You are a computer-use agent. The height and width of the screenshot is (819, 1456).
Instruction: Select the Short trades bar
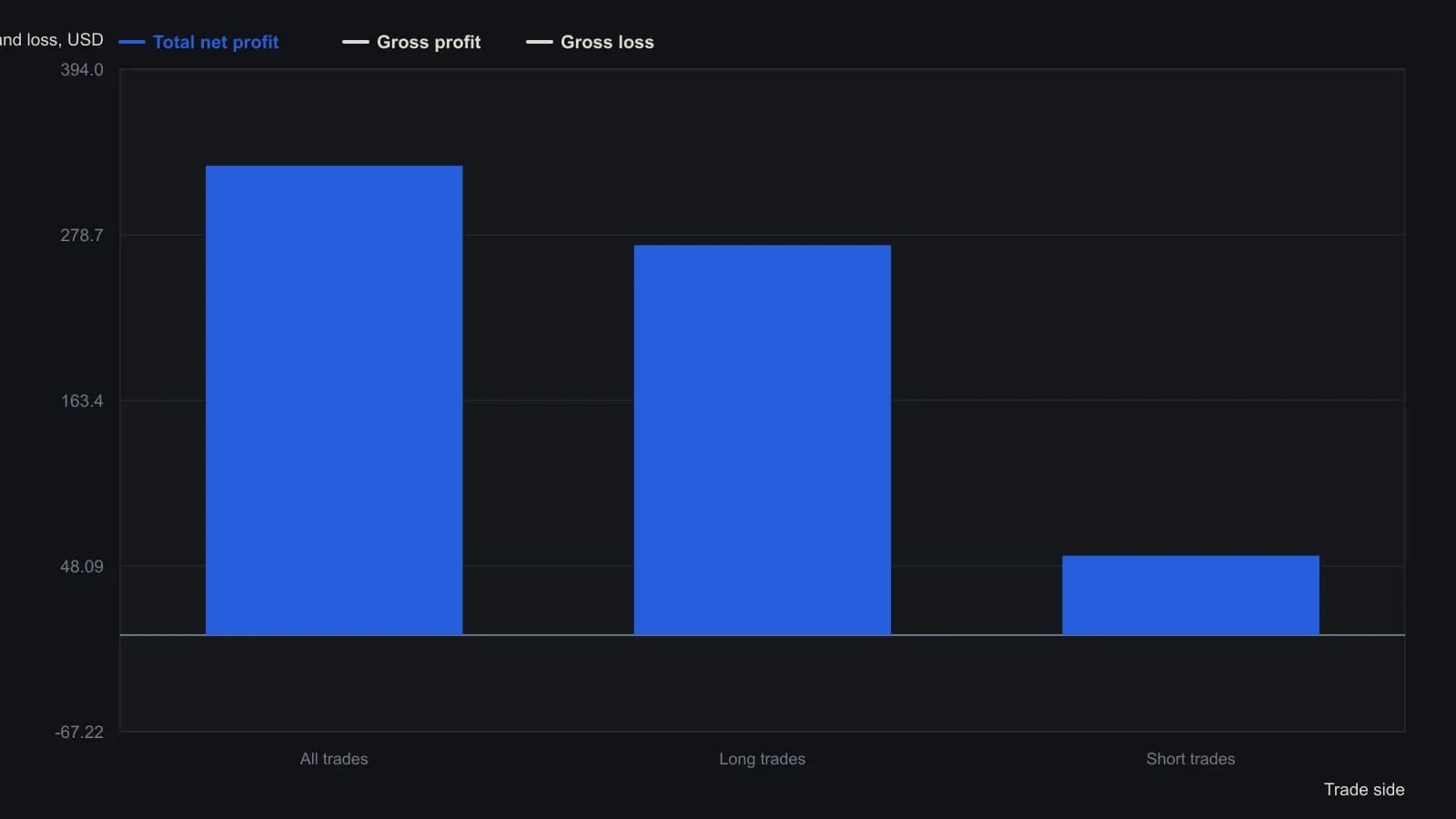point(1190,595)
